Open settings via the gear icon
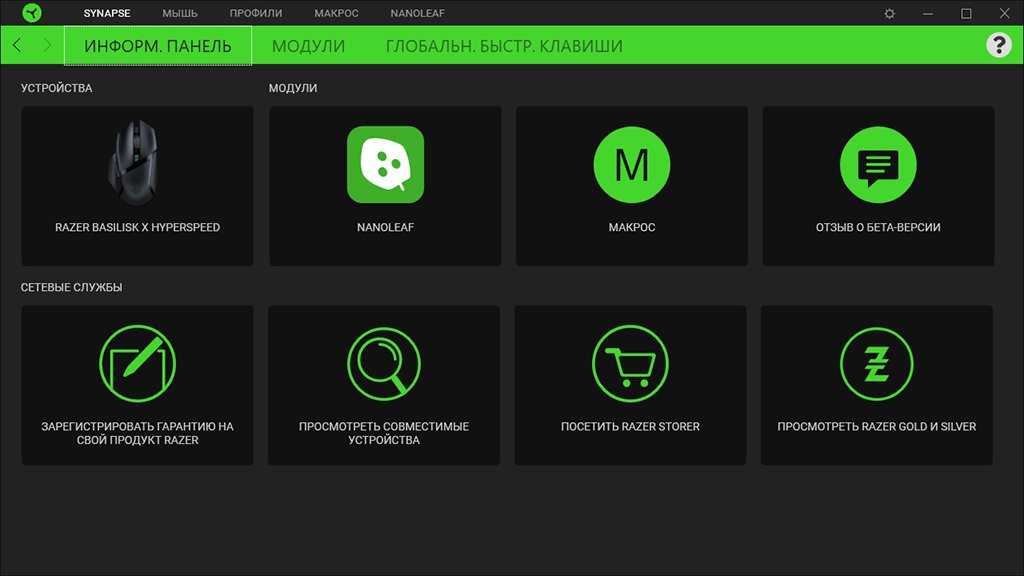The height and width of the screenshot is (576, 1024). pos(890,14)
